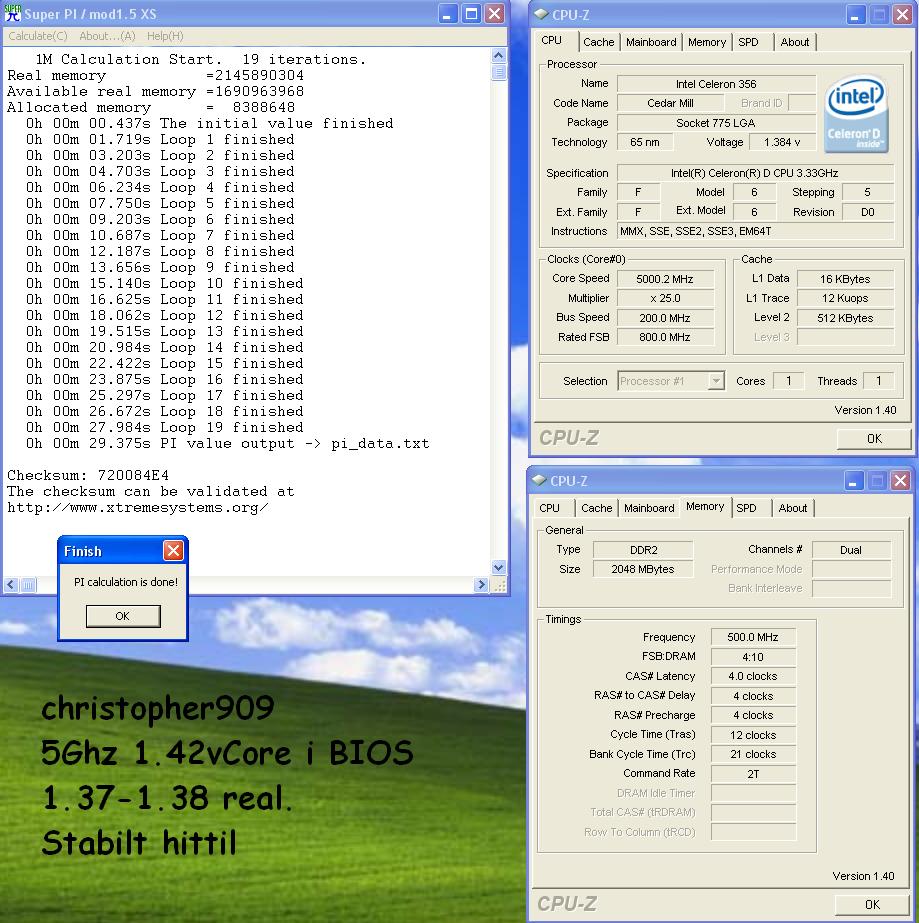Select CPU tab in top CPU-Z window
The width and height of the screenshot is (919, 923).
click(552, 40)
